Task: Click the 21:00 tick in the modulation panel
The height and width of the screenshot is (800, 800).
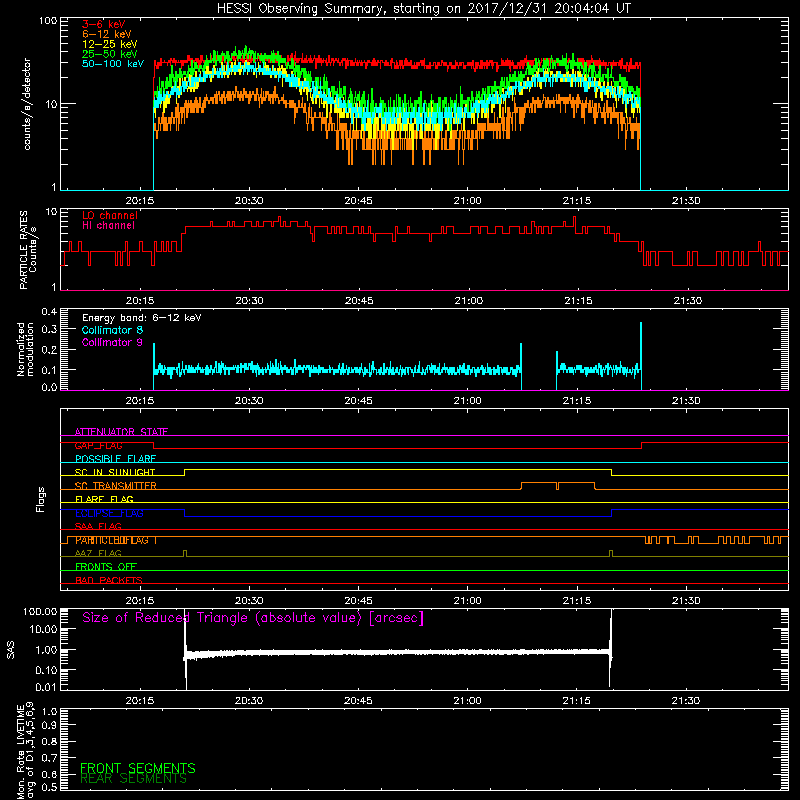Action: pyautogui.click(x=467, y=401)
